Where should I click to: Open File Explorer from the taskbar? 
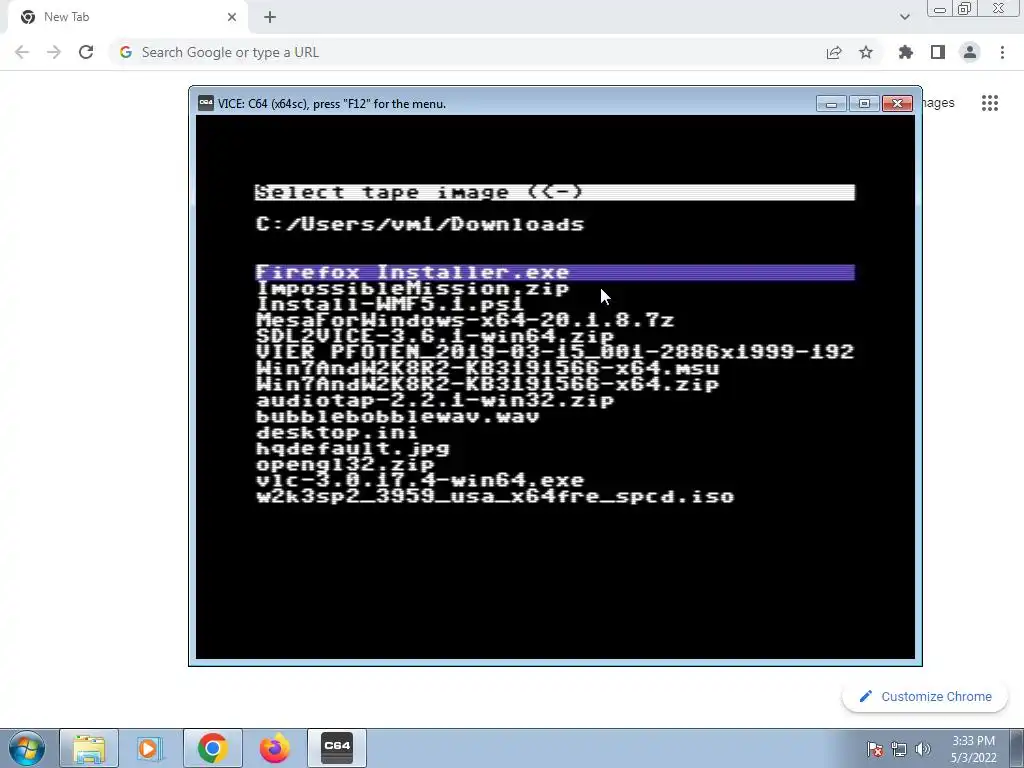[x=89, y=748]
